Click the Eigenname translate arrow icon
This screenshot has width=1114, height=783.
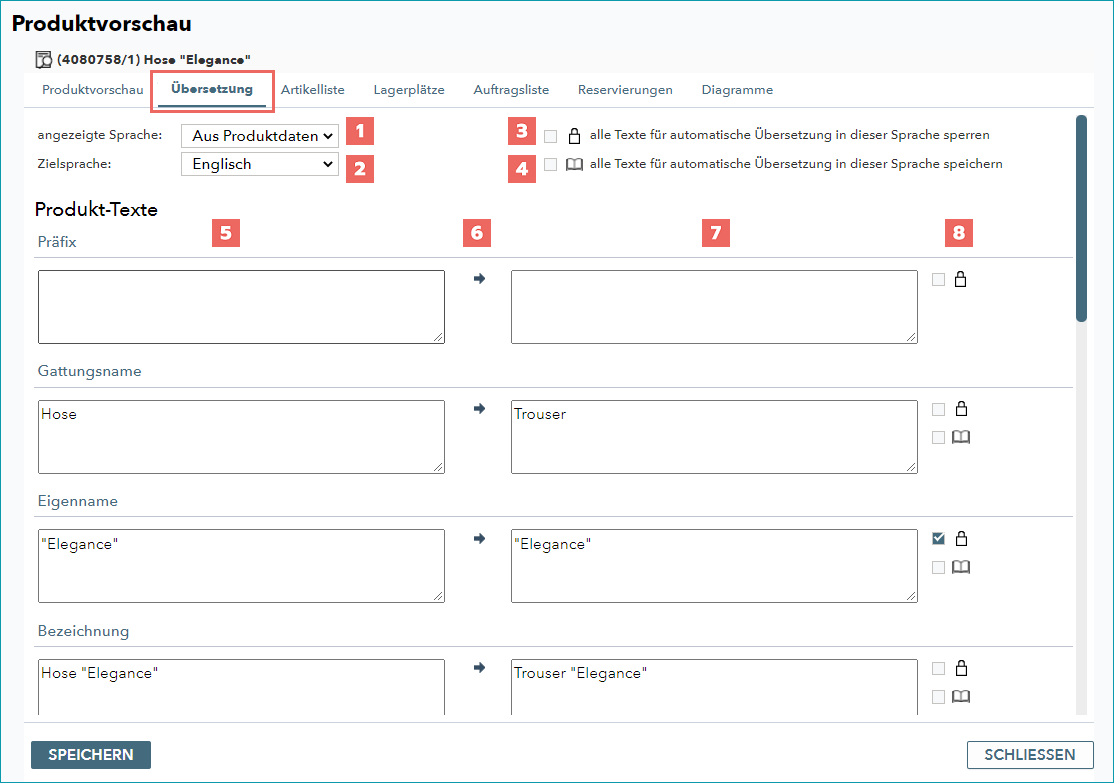coord(480,539)
